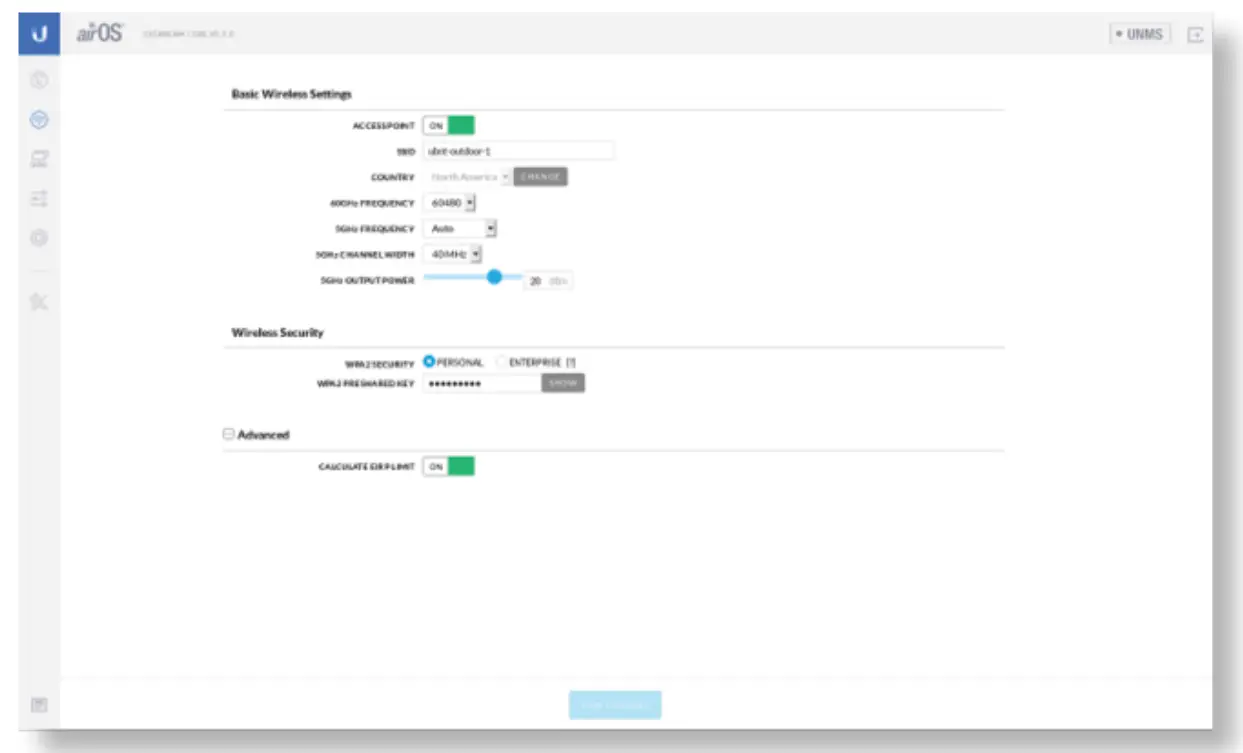Open the system gear sidebar icon
This screenshot has width=1243, height=753.
click(x=39, y=239)
